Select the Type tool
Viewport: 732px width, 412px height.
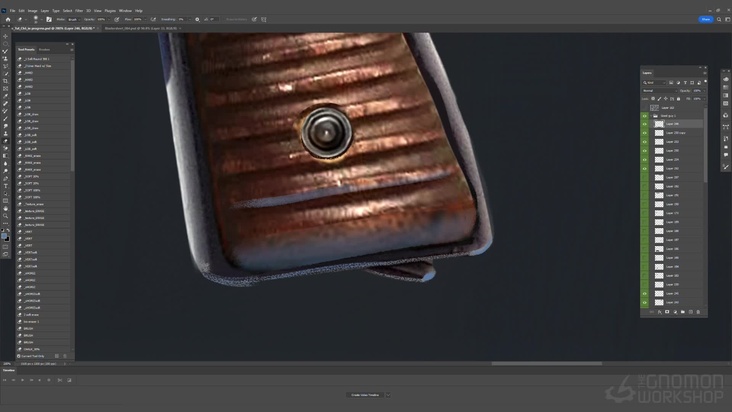[5, 185]
